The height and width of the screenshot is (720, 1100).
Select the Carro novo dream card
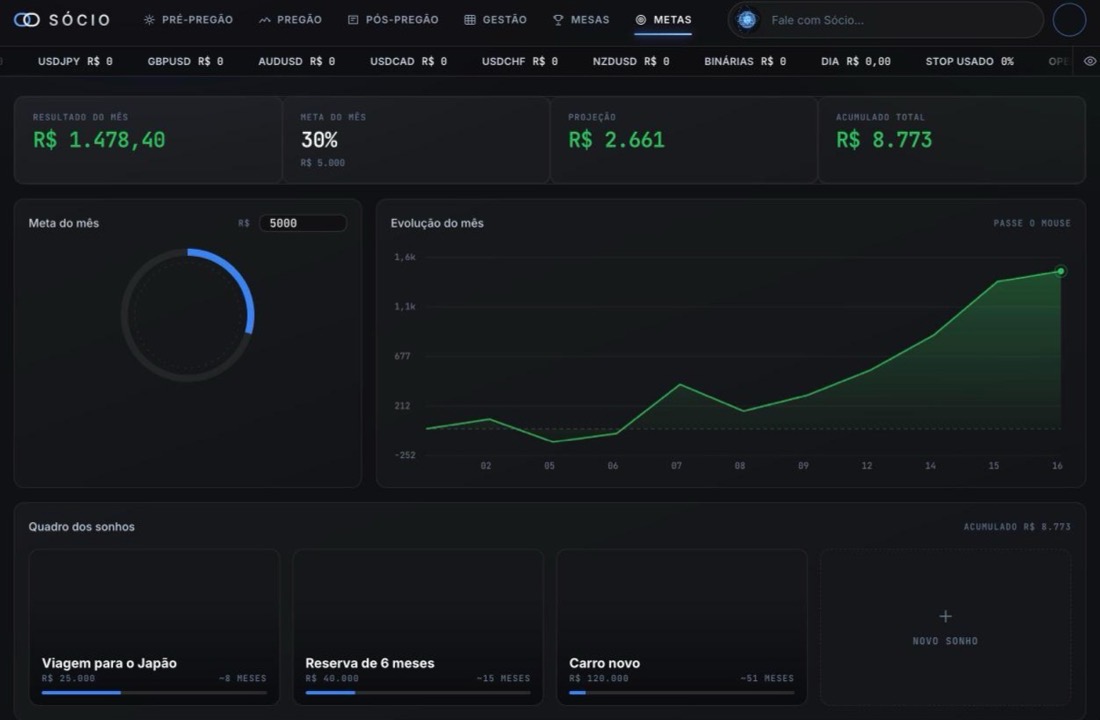click(681, 627)
